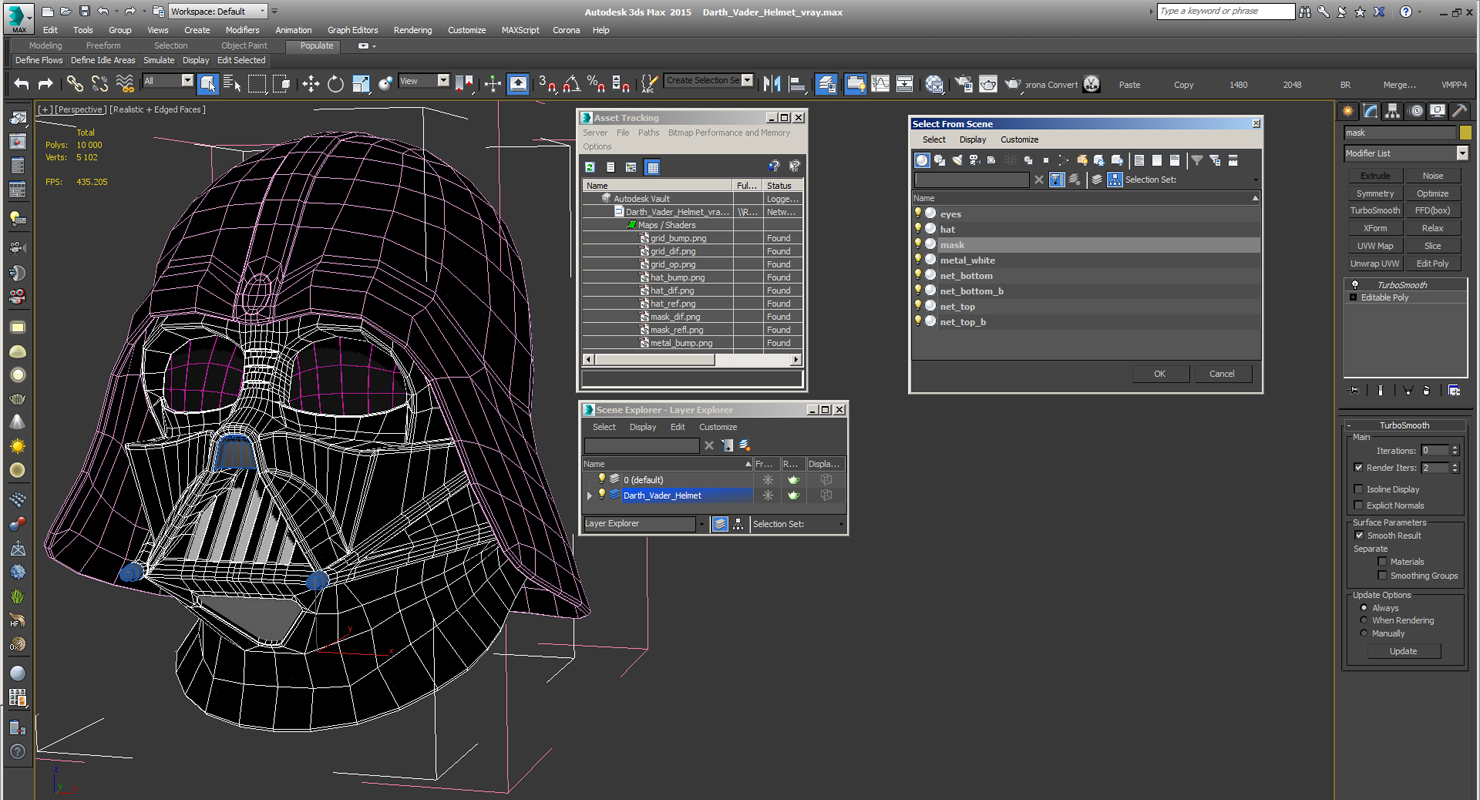Toggle Isoline Display checkbox
Screen dimensions: 1480x800
1358,489
